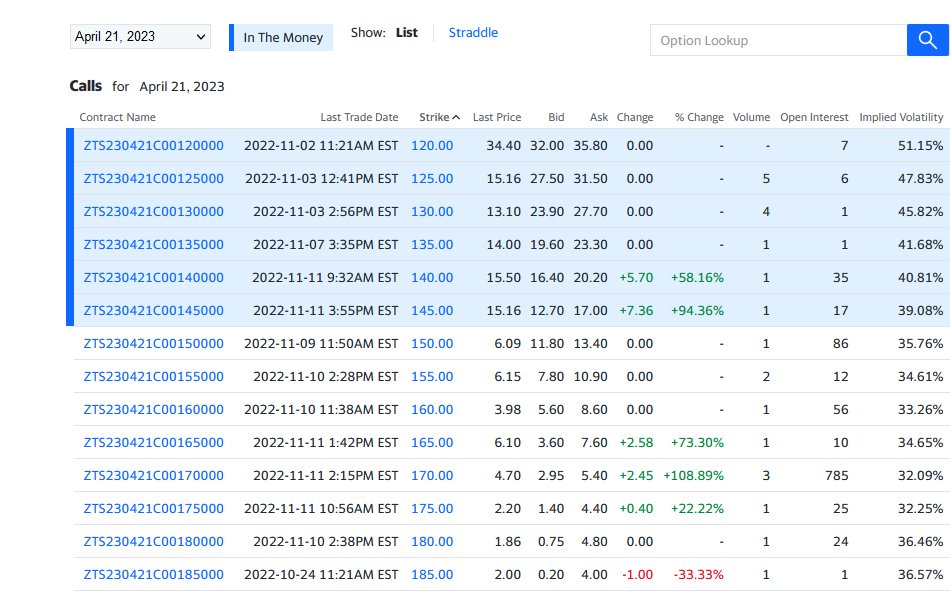Select the List view option
Image resolution: width=950 pixels, height=597 pixels.
[x=407, y=33]
